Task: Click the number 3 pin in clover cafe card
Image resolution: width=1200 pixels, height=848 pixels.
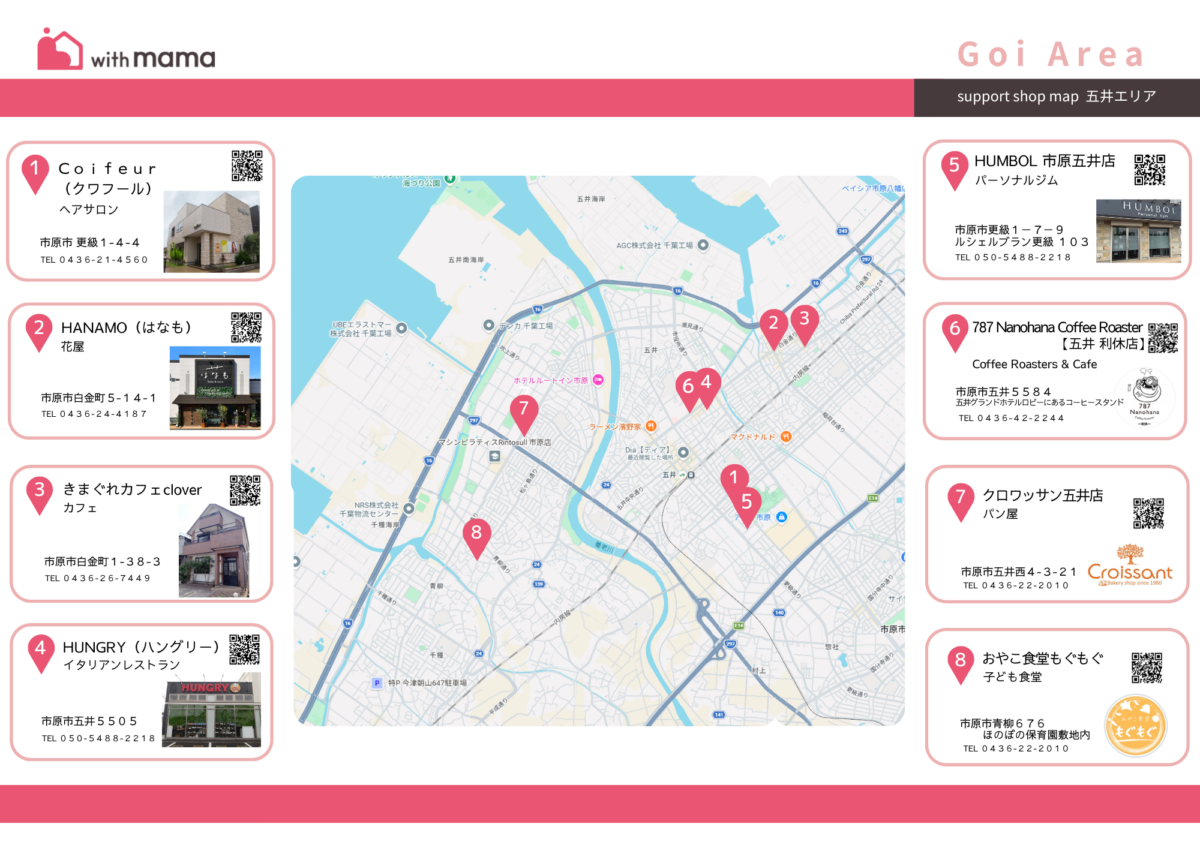Action: click(x=39, y=494)
